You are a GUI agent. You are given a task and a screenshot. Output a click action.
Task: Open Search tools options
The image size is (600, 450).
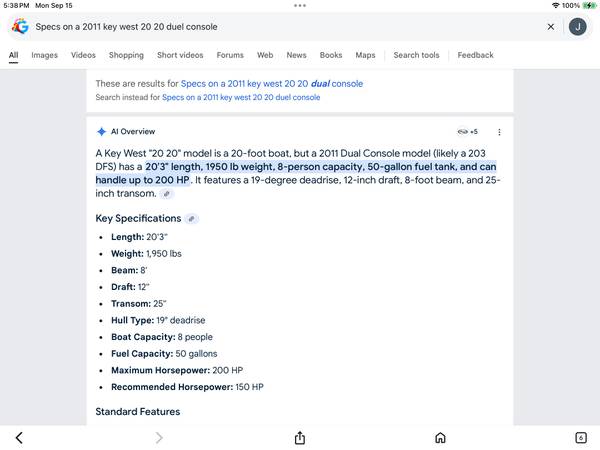click(416, 55)
